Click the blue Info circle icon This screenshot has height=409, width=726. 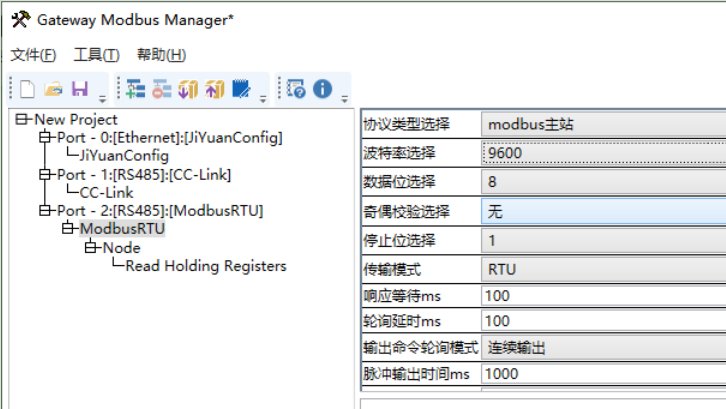(x=322, y=88)
